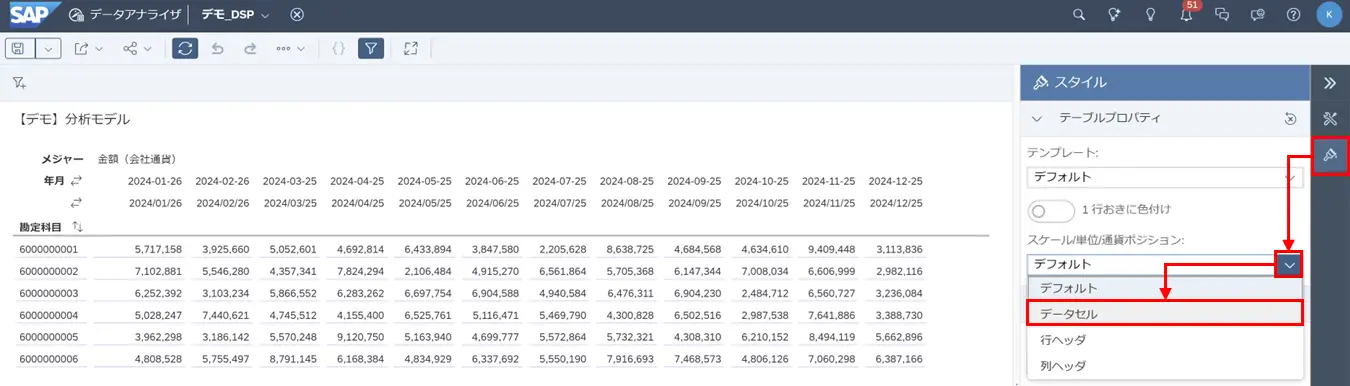Click the Refresh data icon
The width and height of the screenshot is (1350, 386).
click(x=184, y=48)
